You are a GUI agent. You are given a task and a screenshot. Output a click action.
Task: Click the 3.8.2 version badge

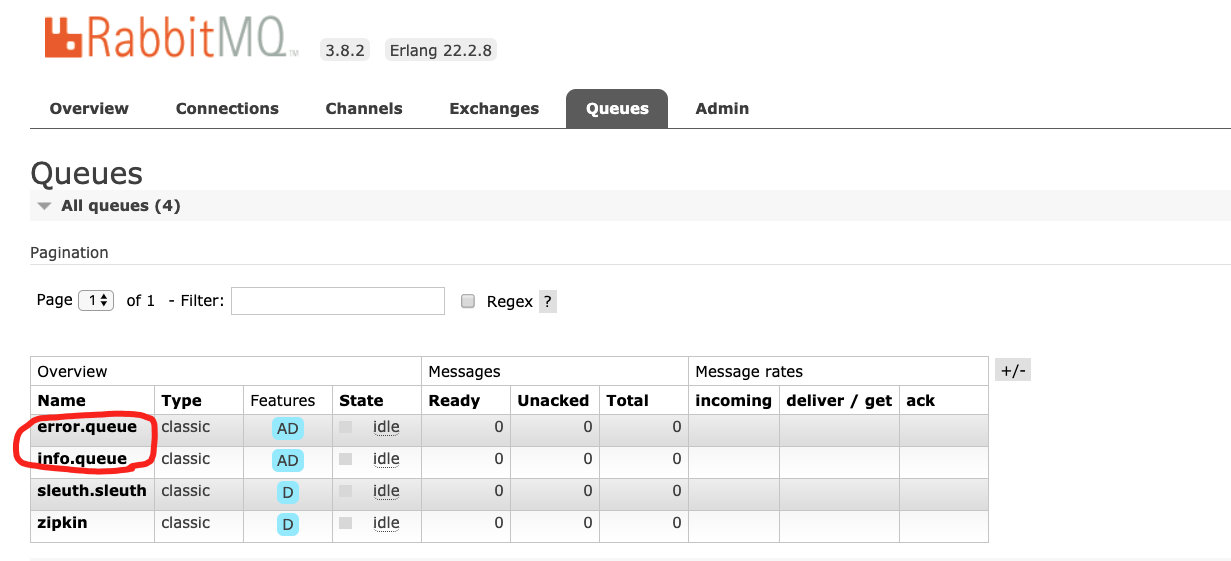[344, 50]
